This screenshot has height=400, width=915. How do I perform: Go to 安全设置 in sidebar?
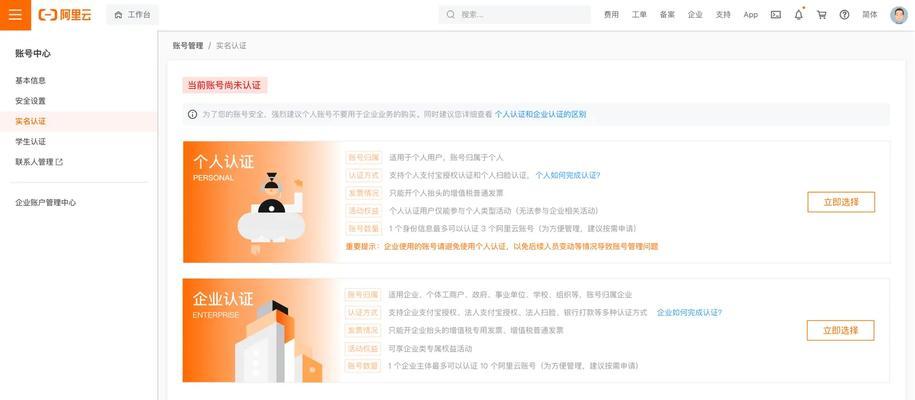(x=30, y=101)
